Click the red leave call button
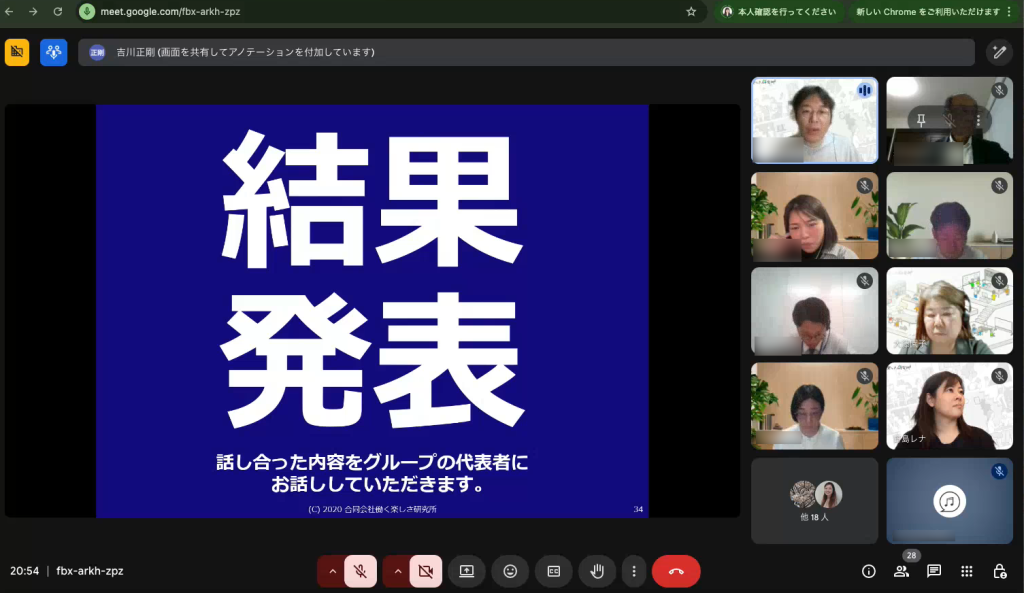Viewport: 1024px width, 593px height. pyautogui.click(x=676, y=571)
